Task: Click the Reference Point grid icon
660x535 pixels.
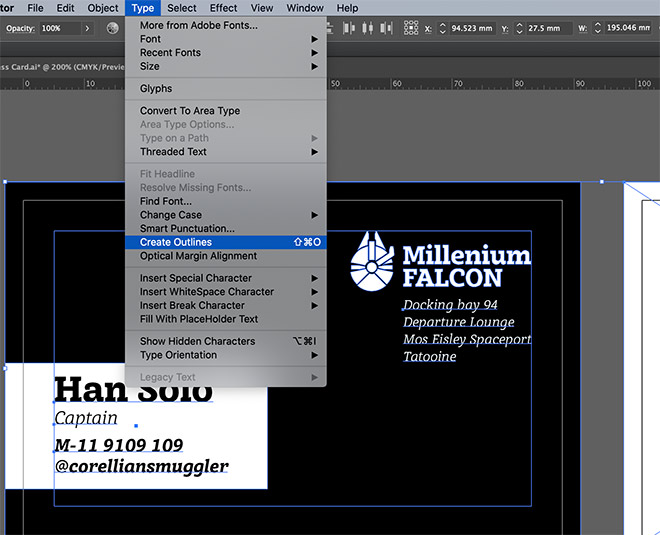Action: tap(411, 28)
